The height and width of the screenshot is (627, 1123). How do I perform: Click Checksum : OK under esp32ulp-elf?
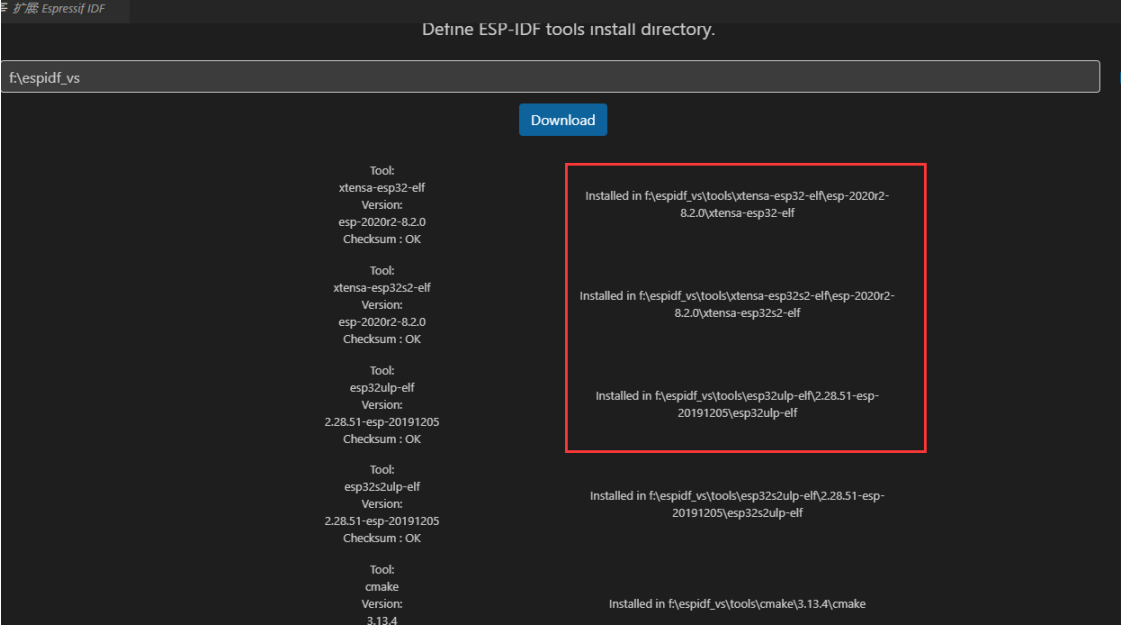point(382,439)
